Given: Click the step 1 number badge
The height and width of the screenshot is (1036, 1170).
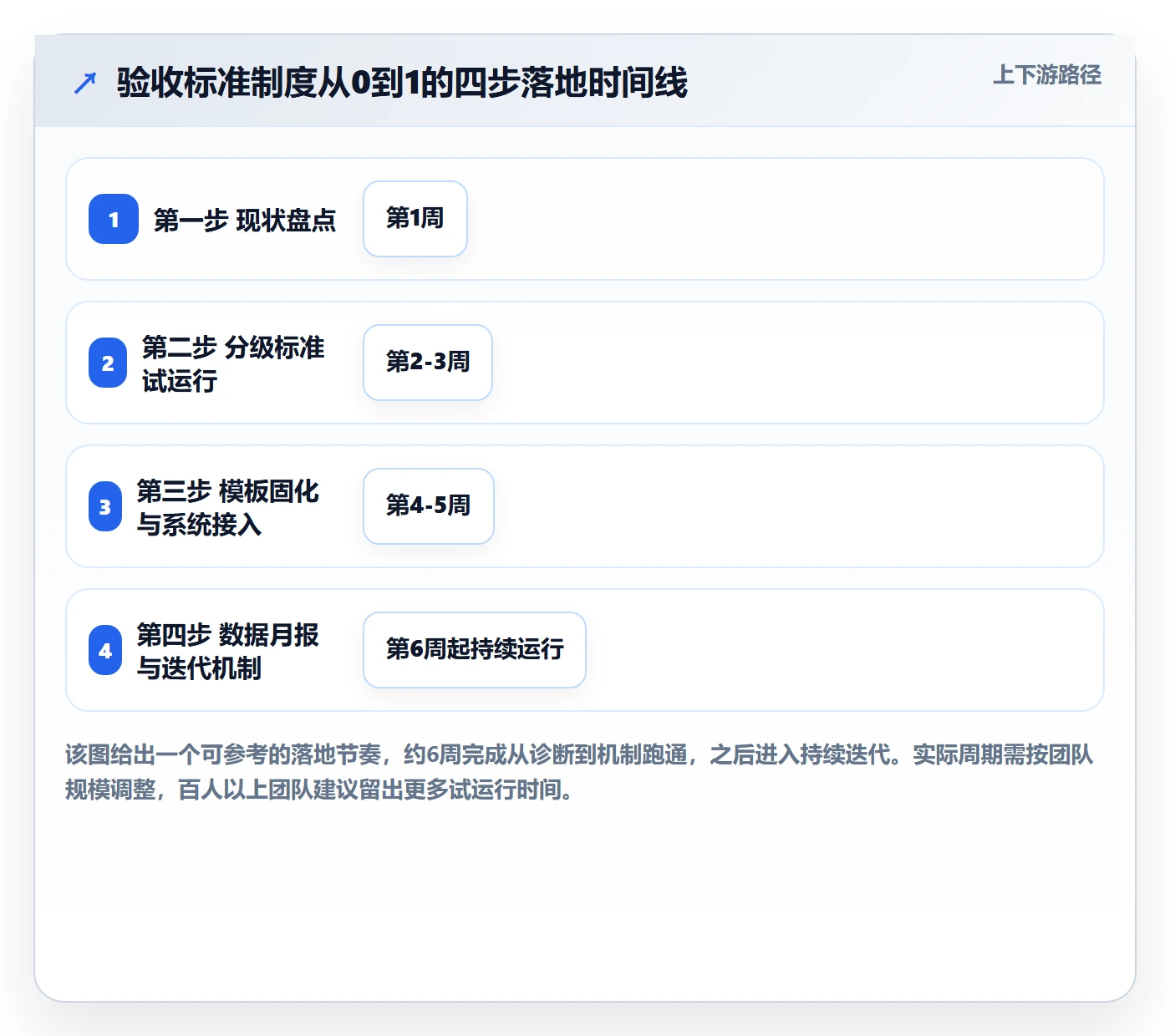Looking at the screenshot, I should 114,219.
